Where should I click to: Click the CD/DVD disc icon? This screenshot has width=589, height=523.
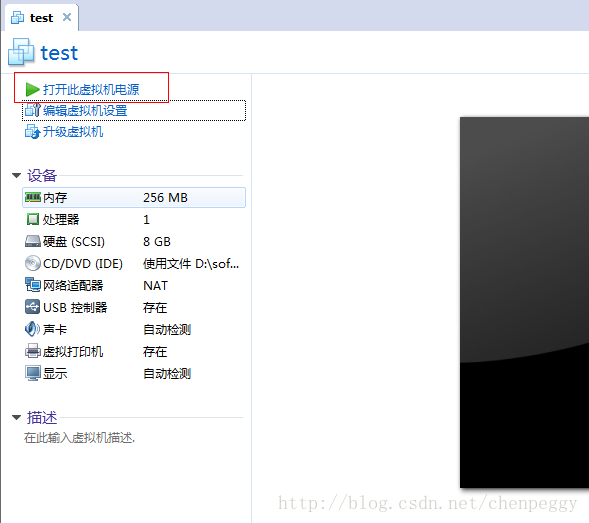pyautogui.click(x=33, y=263)
